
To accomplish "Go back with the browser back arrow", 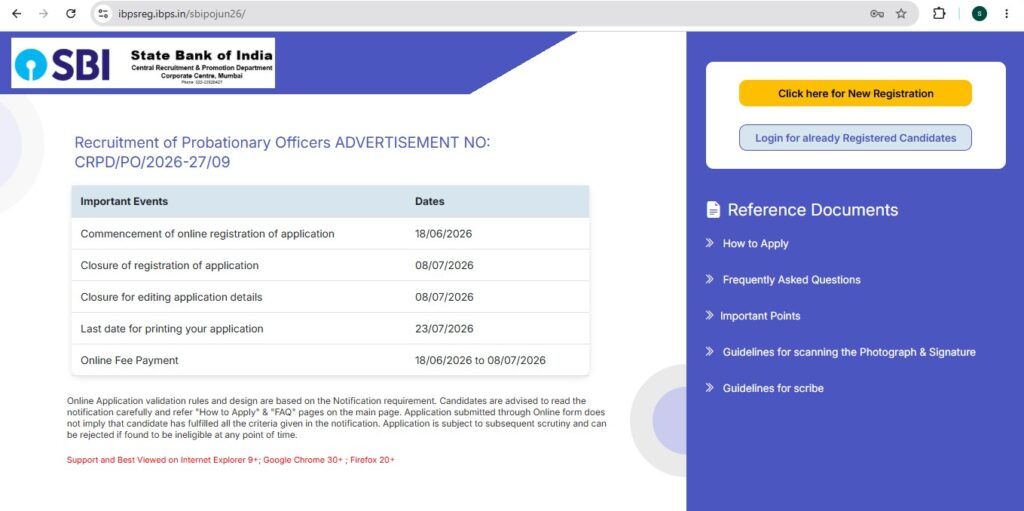I will (17, 13).
